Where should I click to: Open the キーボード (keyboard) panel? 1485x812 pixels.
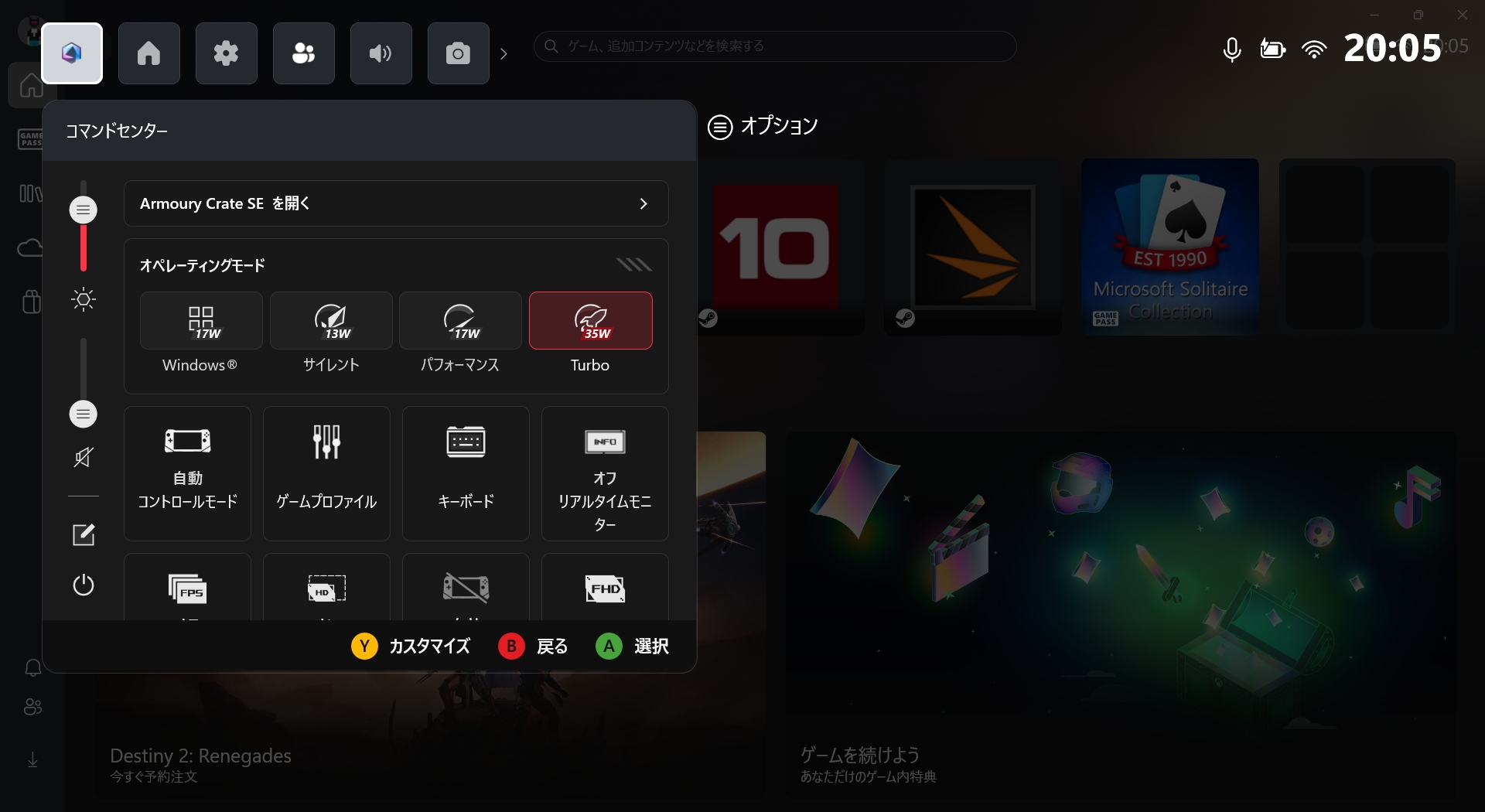[x=465, y=472]
